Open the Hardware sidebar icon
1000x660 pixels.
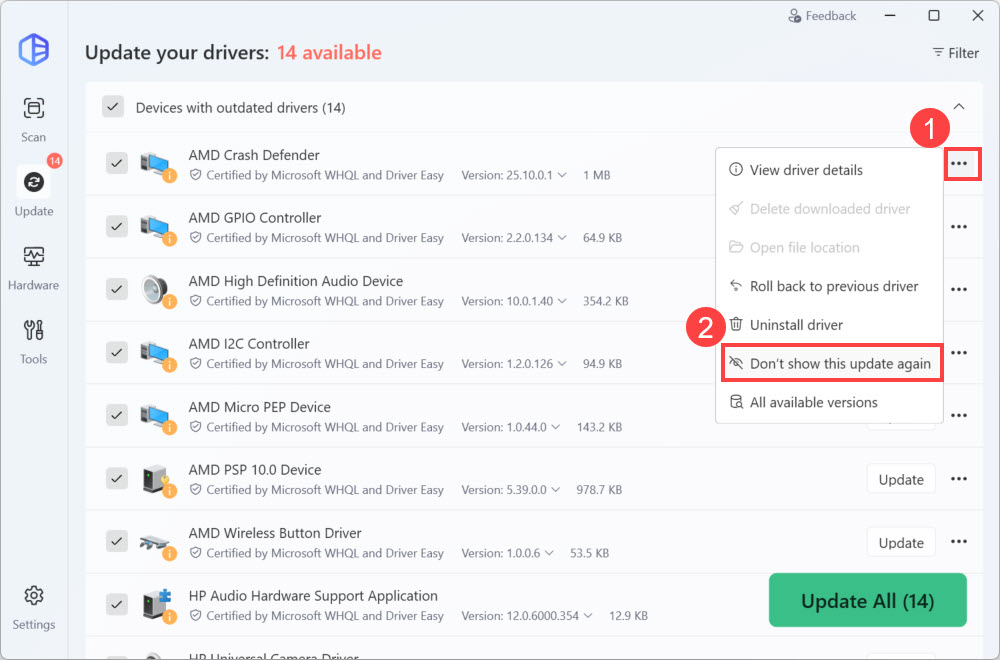[x=34, y=265]
